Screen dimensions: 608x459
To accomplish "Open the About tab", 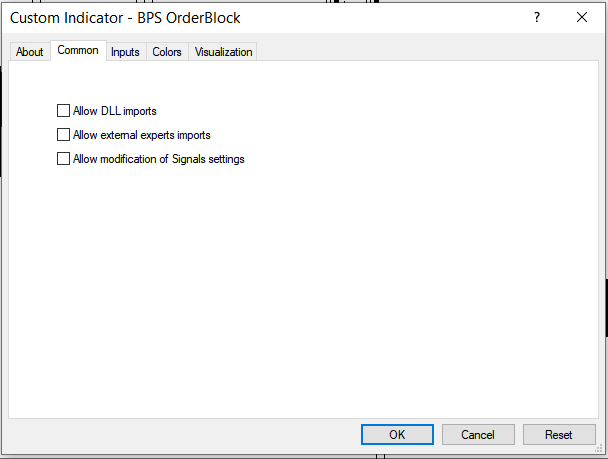I will [x=30, y=52].
